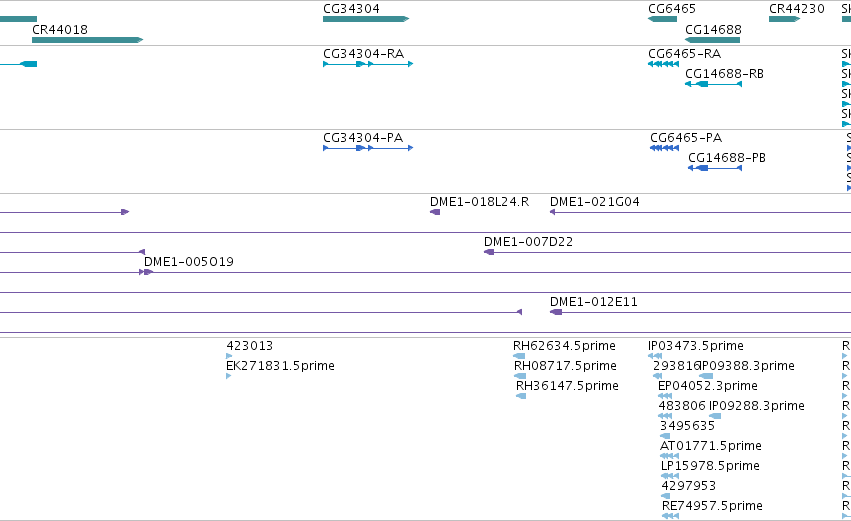Screen dimensions: 851x521
Task: Click the CG6465 gene label
Action: pos(671,9)
